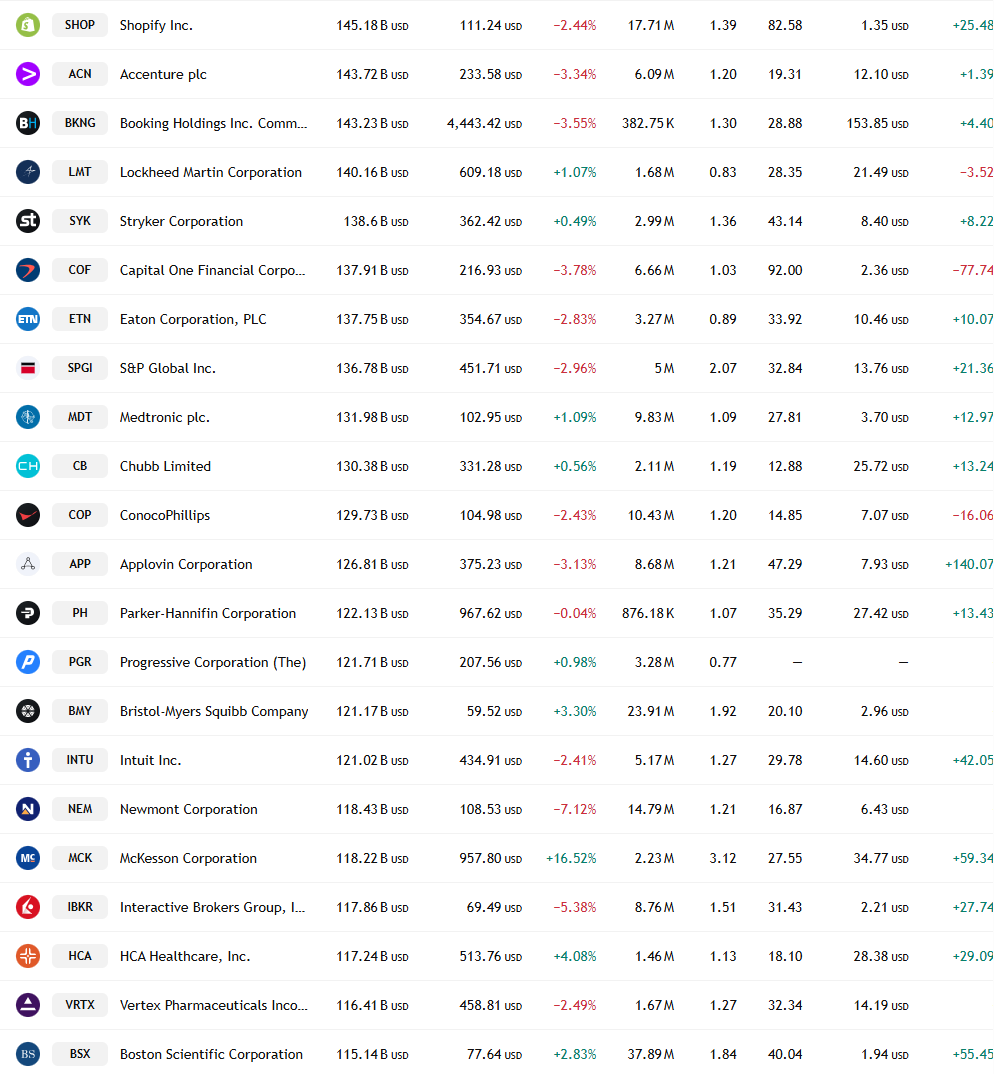Click the Booking Holdings logo icon
The width and height of the screenshot is (994, 1074).
click(28, 123)
